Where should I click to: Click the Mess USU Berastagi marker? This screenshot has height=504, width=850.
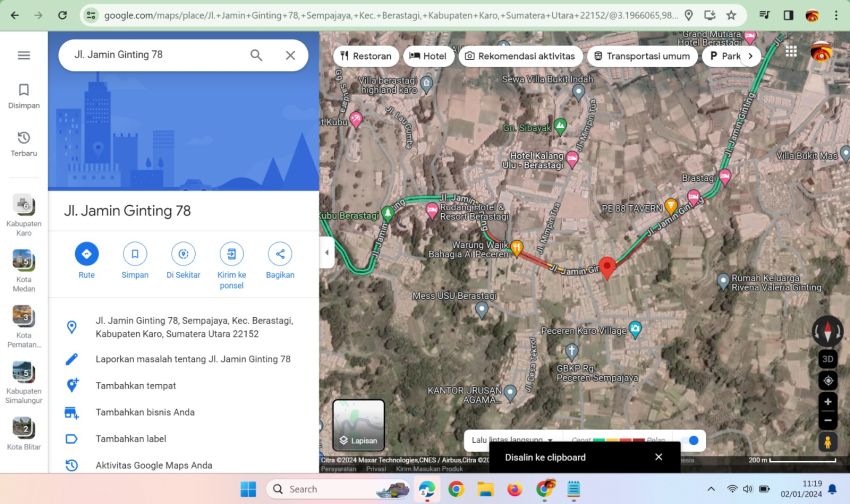(x=481, y=309)
